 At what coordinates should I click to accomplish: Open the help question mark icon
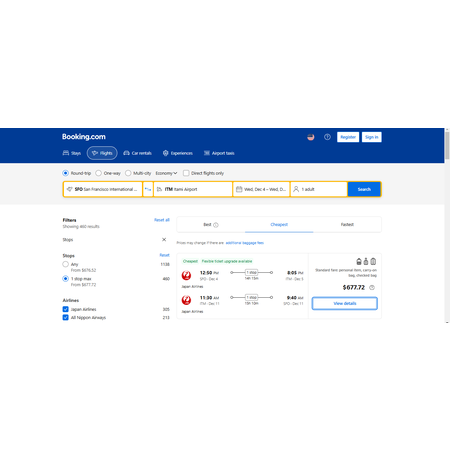pos(327,137)
